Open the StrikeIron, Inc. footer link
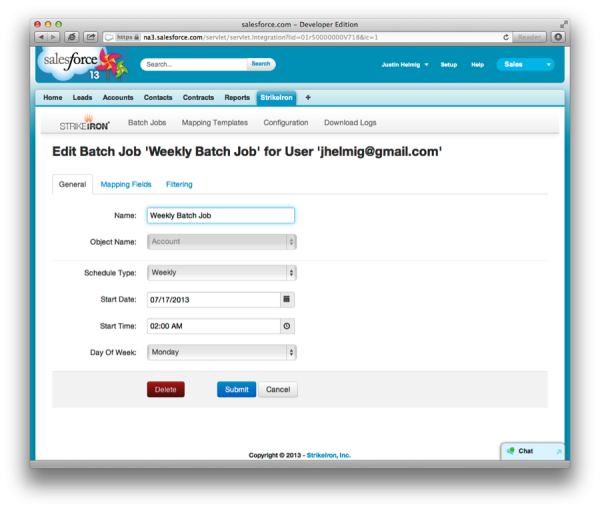This screenshot has width=600, height=511. click(x=329, y=455)
